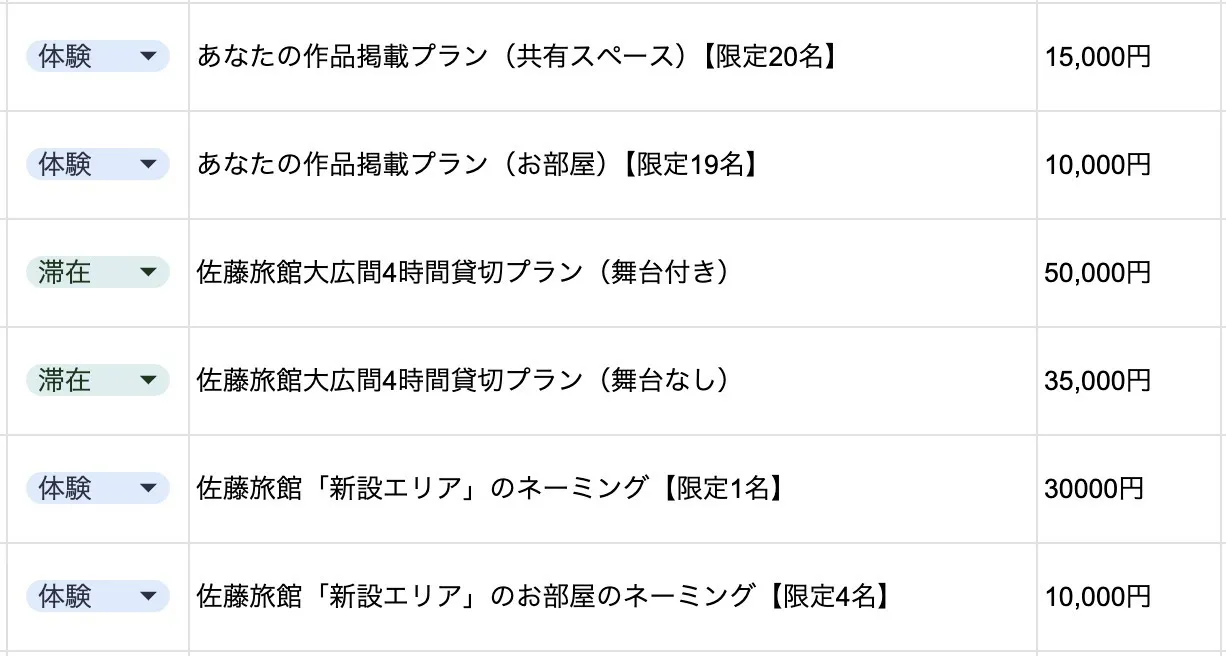Click the 大広間4時間貸切プラン（舞台付き） cell
Viewport: 1226px width, 656px height.
462,272
